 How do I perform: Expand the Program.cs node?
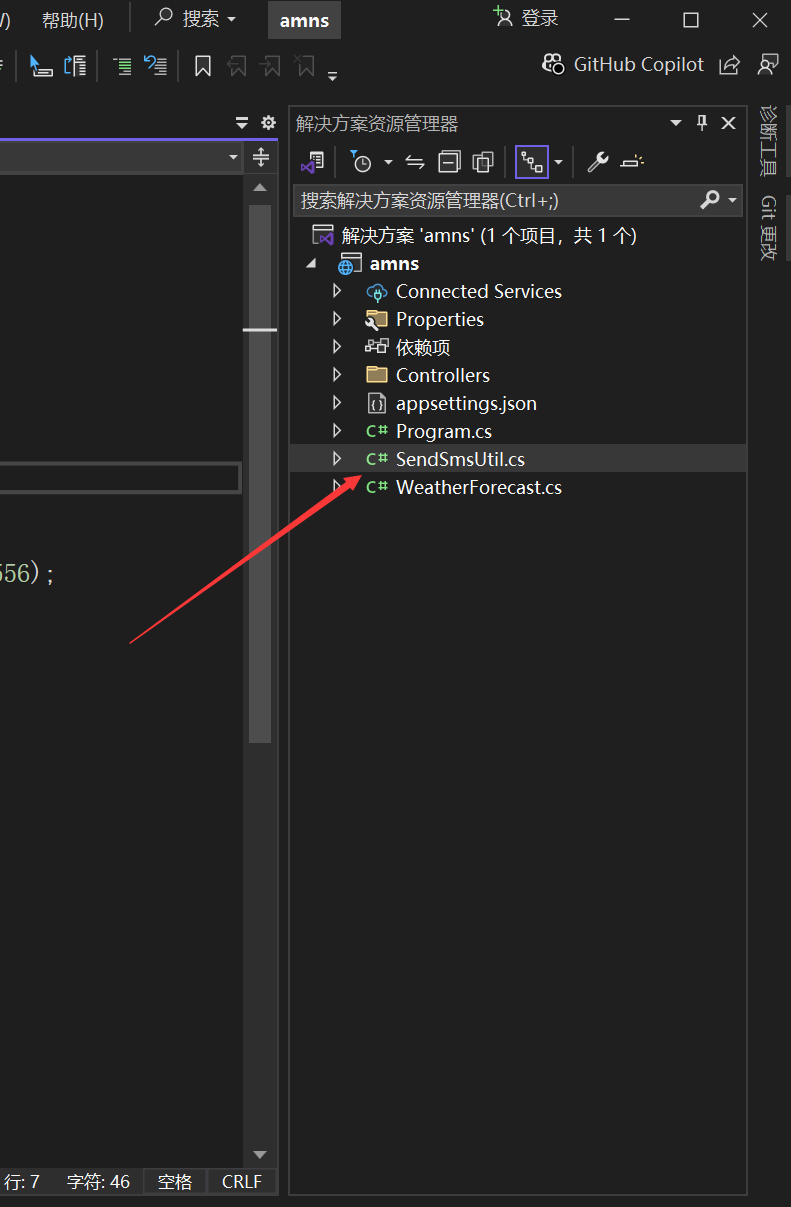(x=337, y=431)
